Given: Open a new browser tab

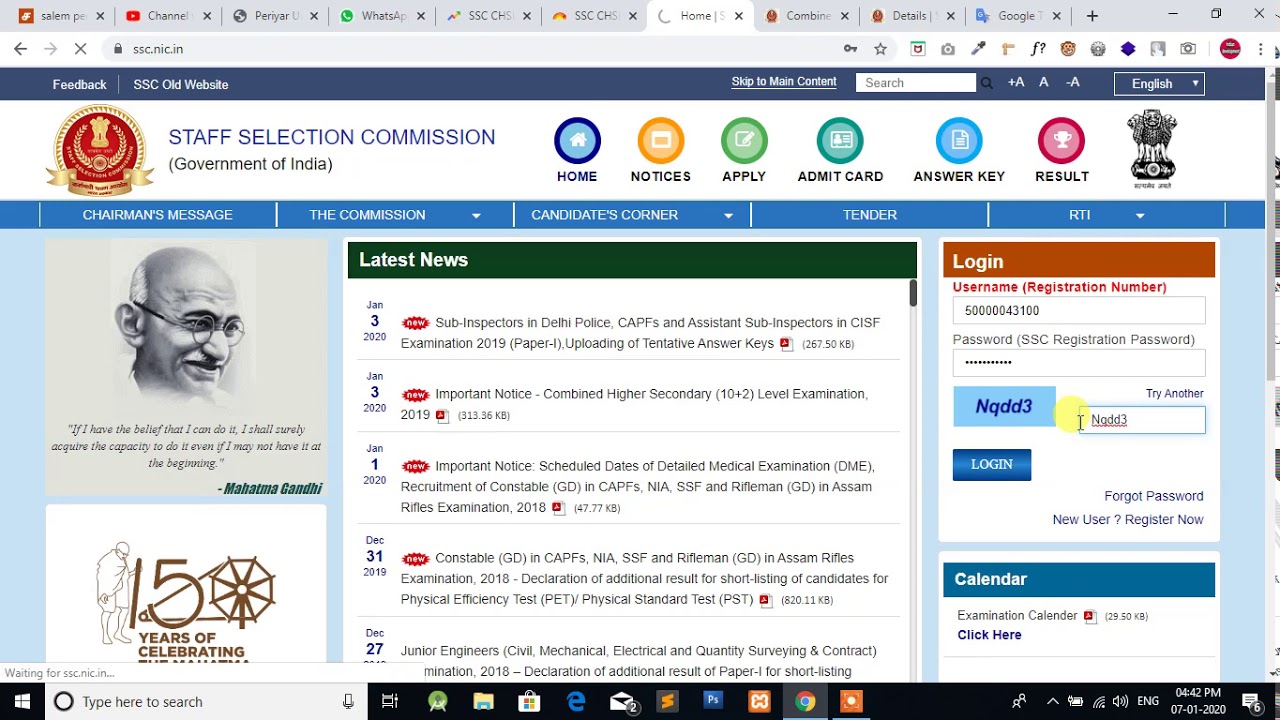Looking at the screenshot, I should [1092, 16].
